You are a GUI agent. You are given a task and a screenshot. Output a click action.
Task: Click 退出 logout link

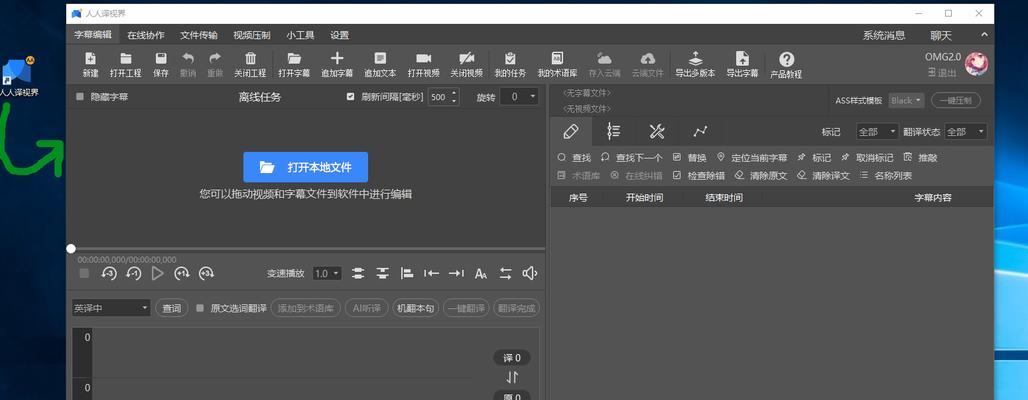click(x=942, y=73)
